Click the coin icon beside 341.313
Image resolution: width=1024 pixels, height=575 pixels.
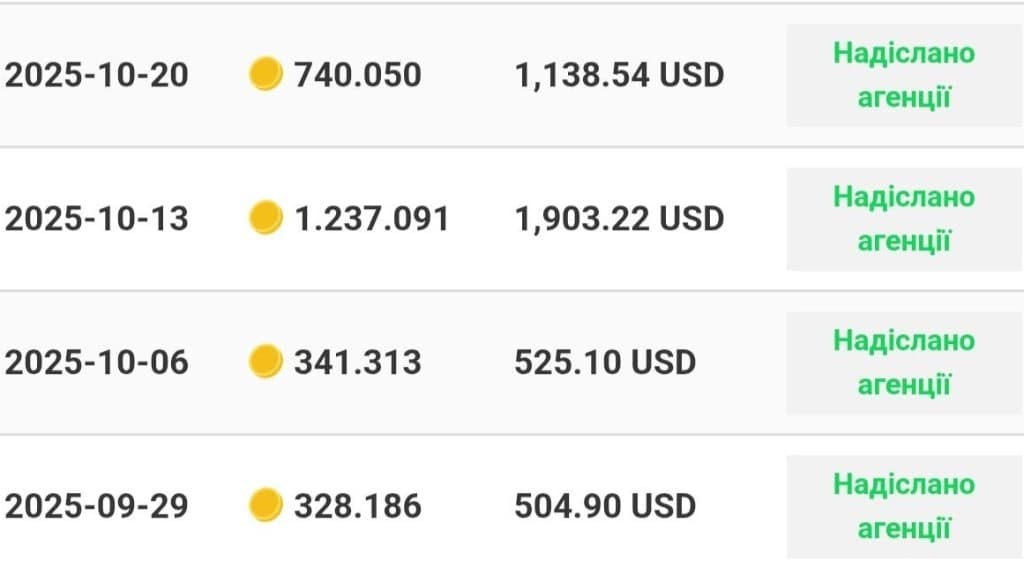265,361
